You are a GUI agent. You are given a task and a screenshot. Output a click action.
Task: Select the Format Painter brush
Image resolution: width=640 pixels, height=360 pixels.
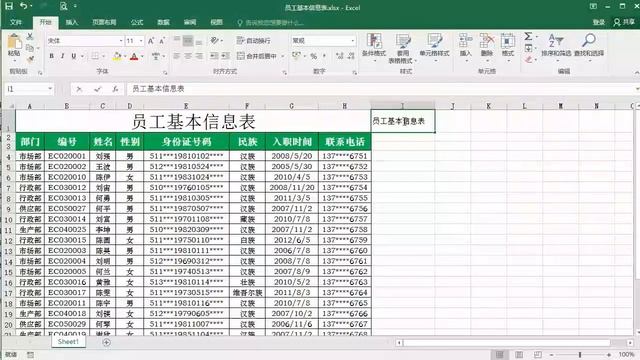[x=30, y=59]
